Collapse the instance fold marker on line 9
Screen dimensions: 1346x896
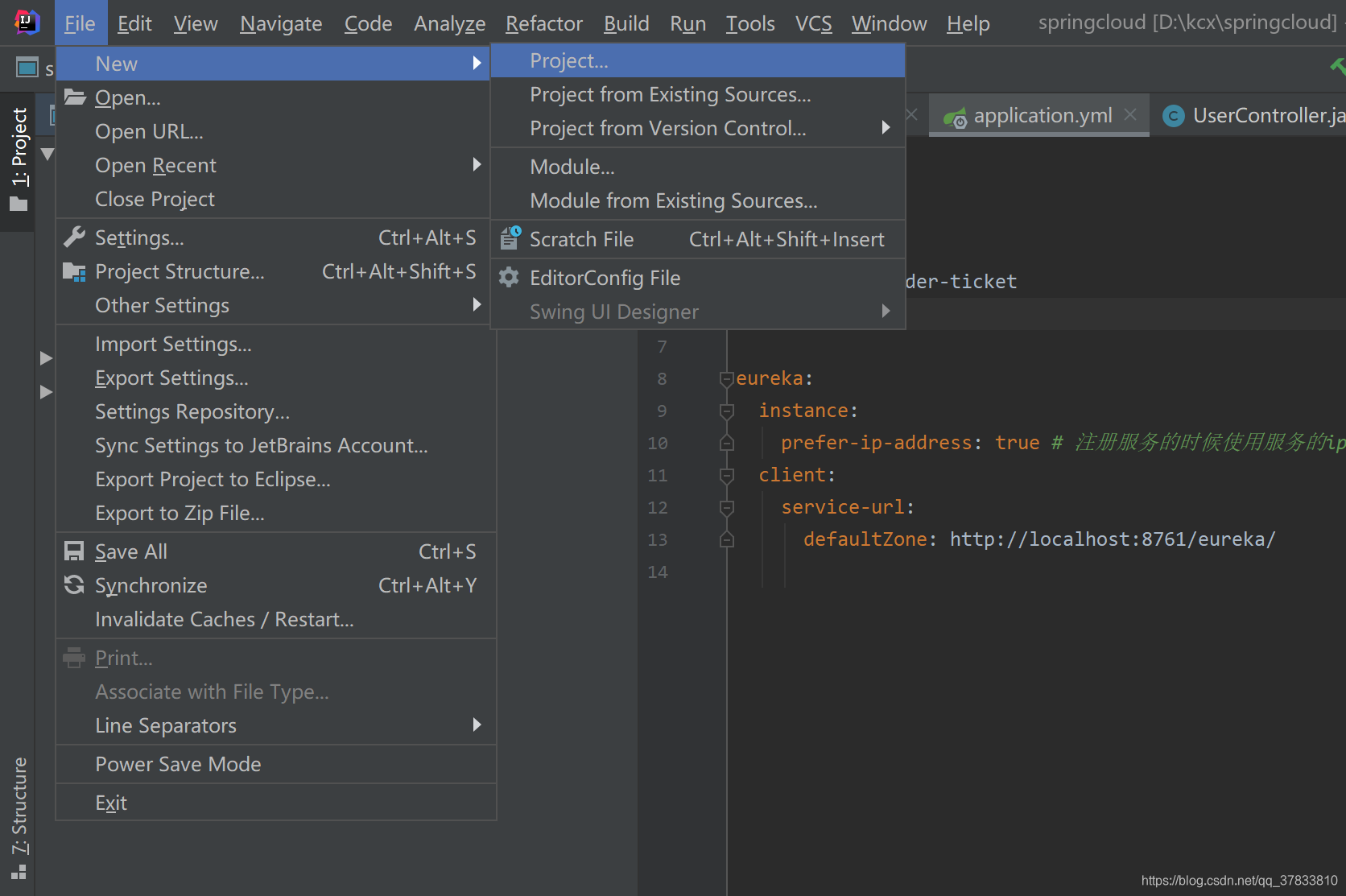click(727, 411)
